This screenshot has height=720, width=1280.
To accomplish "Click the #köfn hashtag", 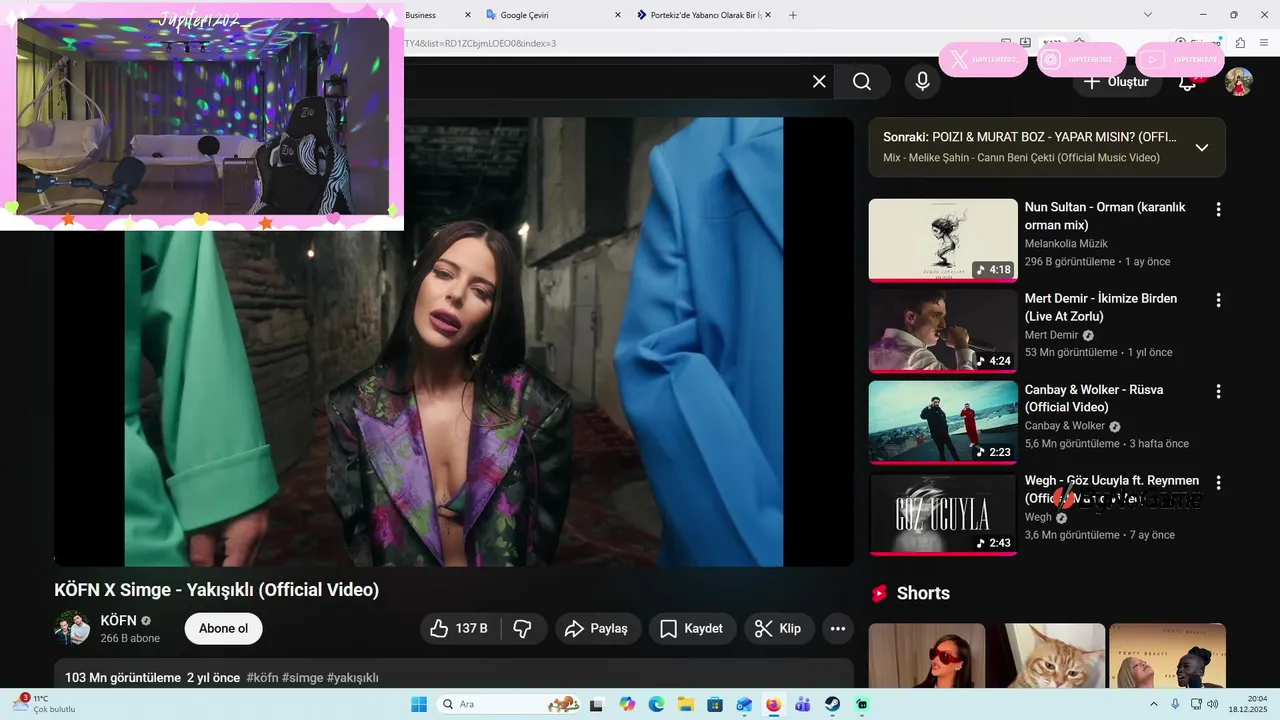I will (x=262, y=678).
